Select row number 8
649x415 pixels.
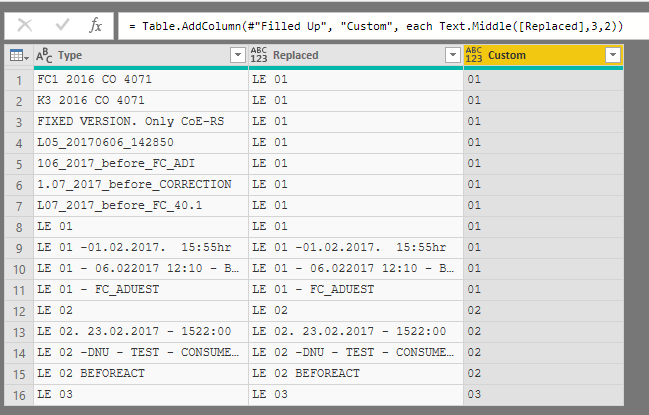19,227
